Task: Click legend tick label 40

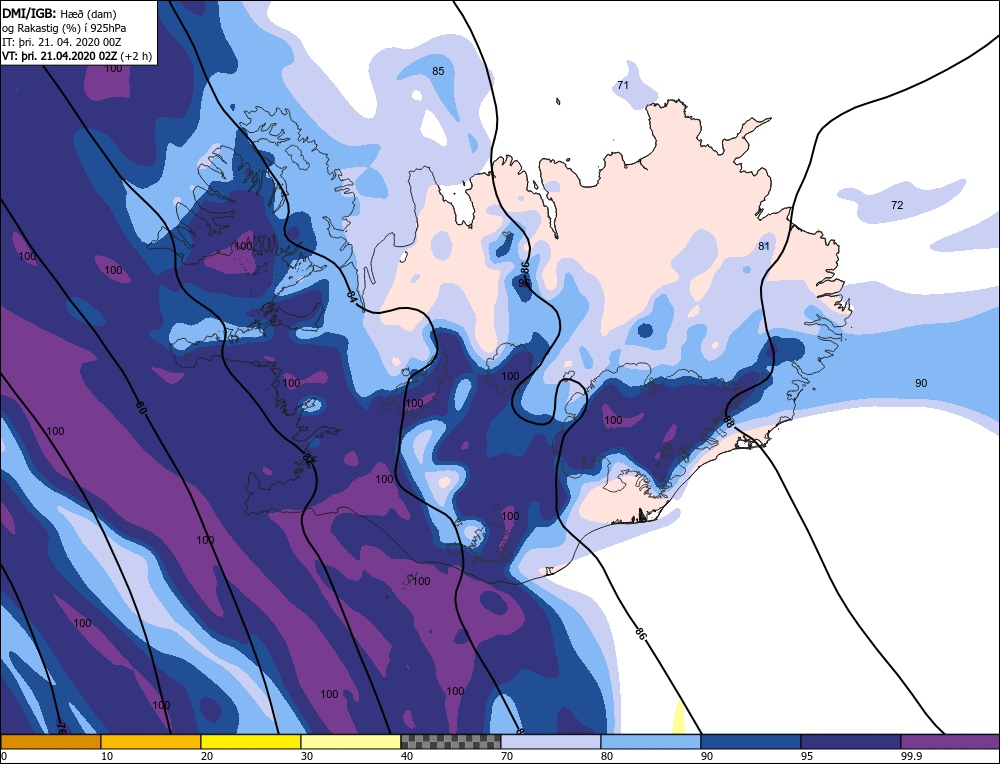Action: pyautogui.click(x=407, y=756)
